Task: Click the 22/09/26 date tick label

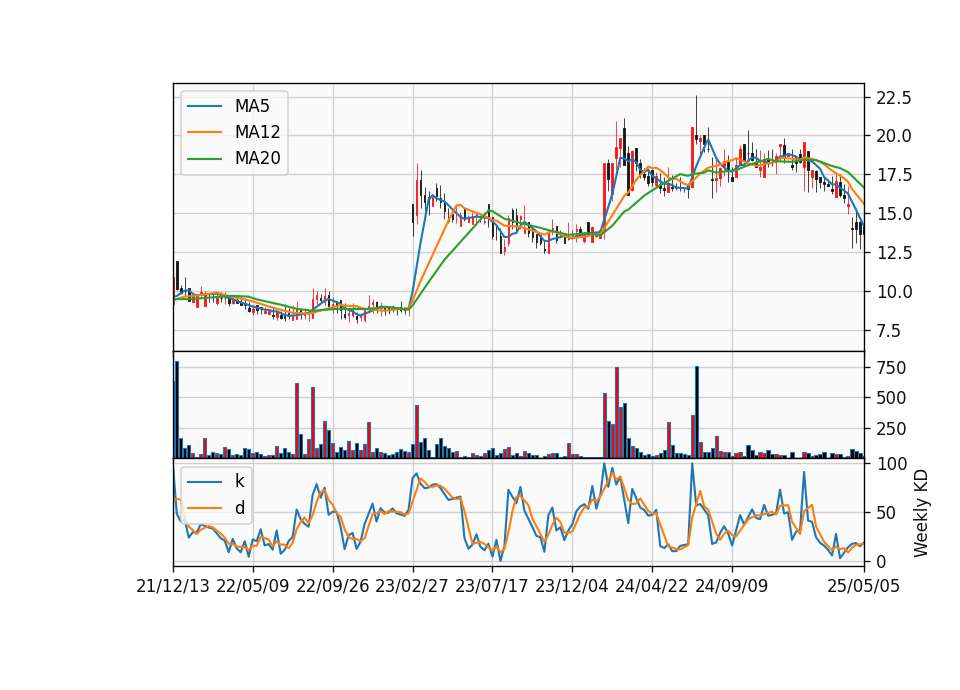Action: pyautogui.click(x=333, y=587)
